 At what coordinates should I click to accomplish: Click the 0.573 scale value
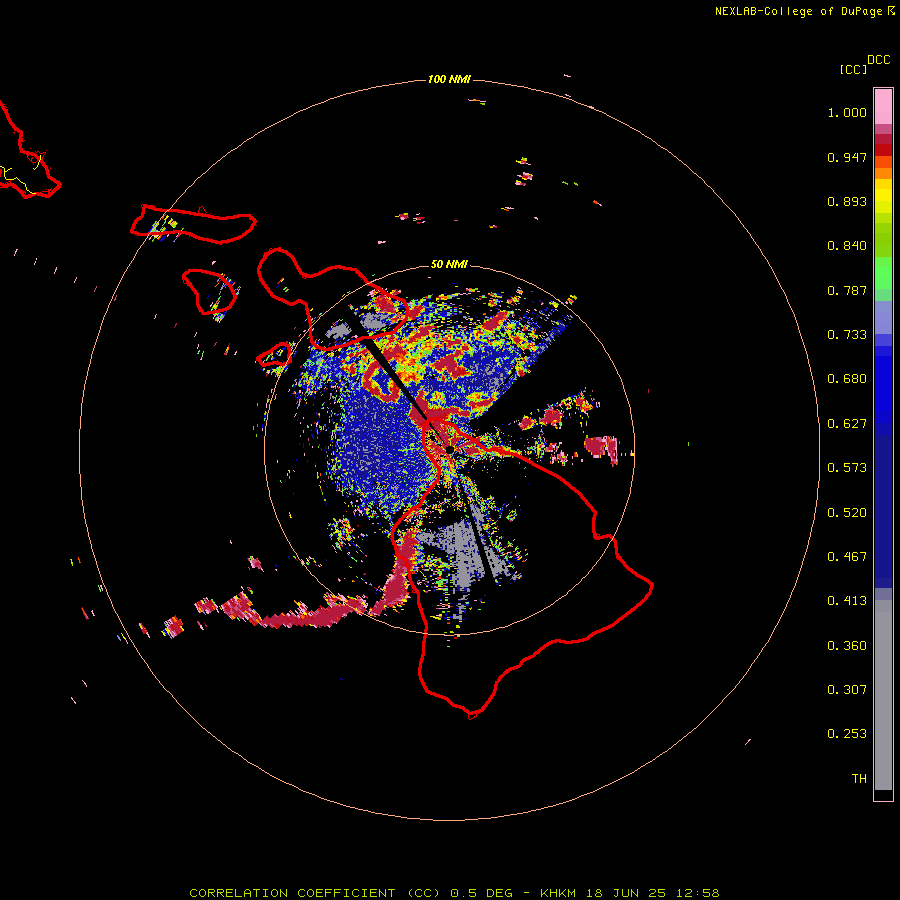click(x=847, y=468)
